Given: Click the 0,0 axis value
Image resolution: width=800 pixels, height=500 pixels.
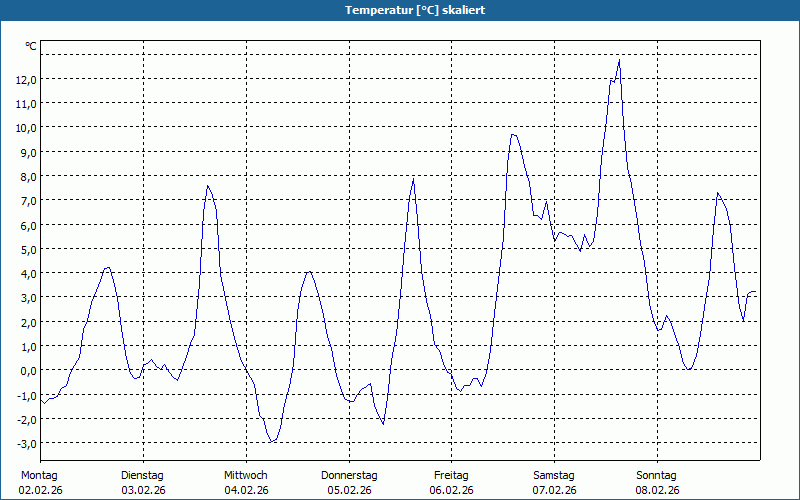Looking at the screenshot, I should (x=29, y=370).
